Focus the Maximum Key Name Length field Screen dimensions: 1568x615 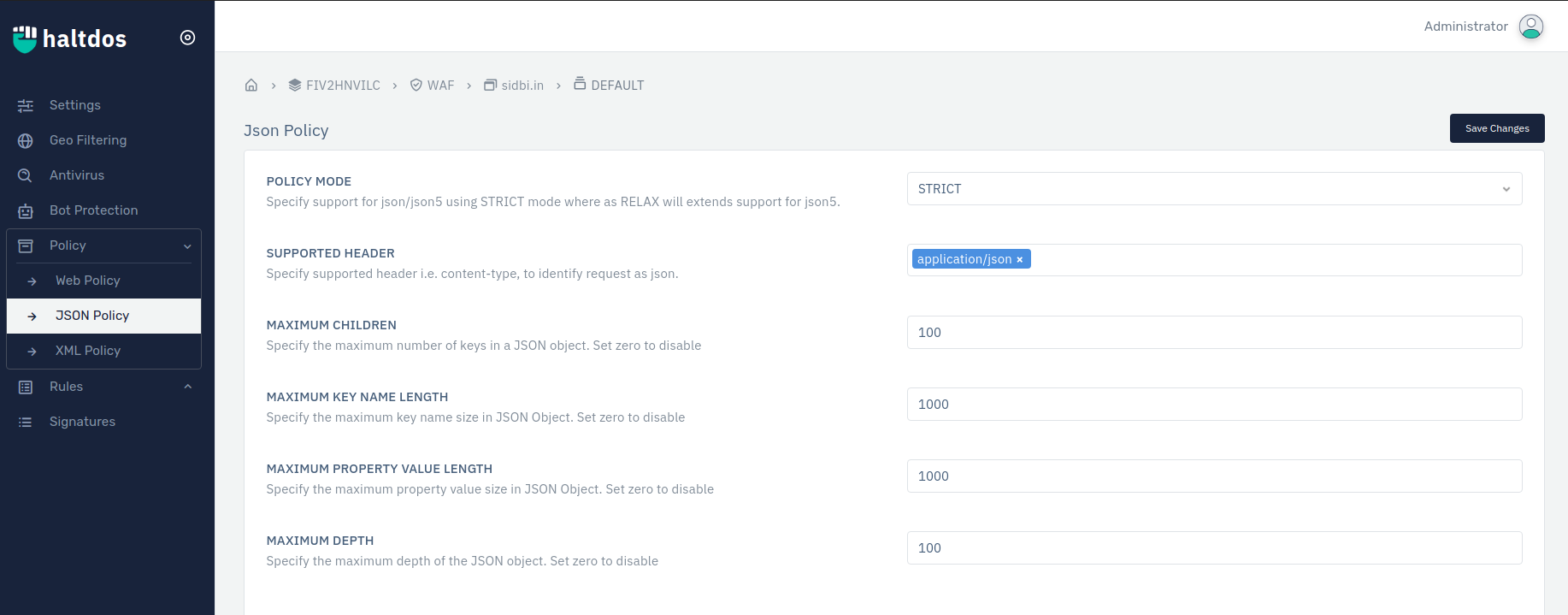click(1214, 405)
